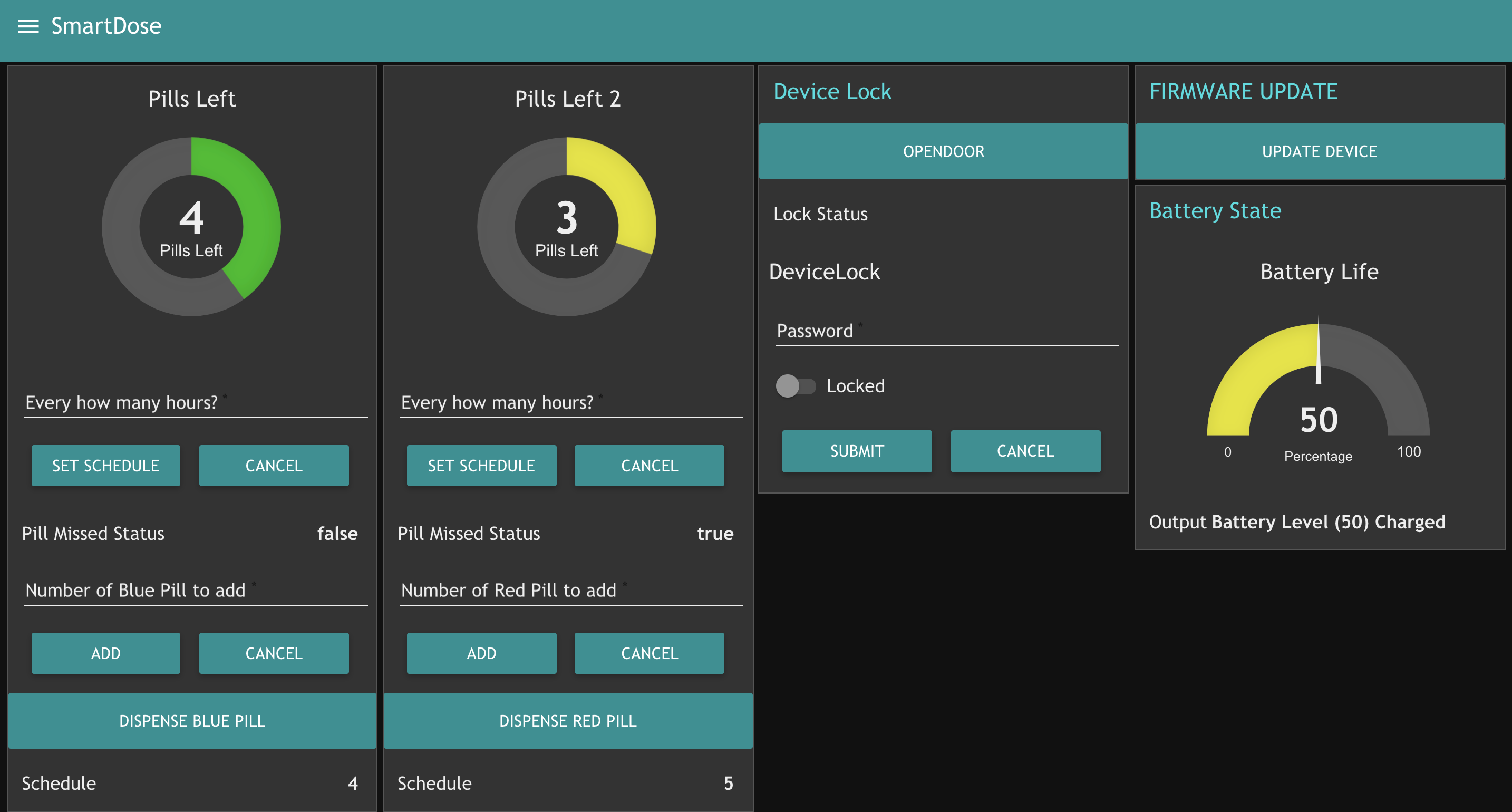Screen dimensions: 1512x812
Task: Add blue pills with ADD button
Action: tap(105, 653)
